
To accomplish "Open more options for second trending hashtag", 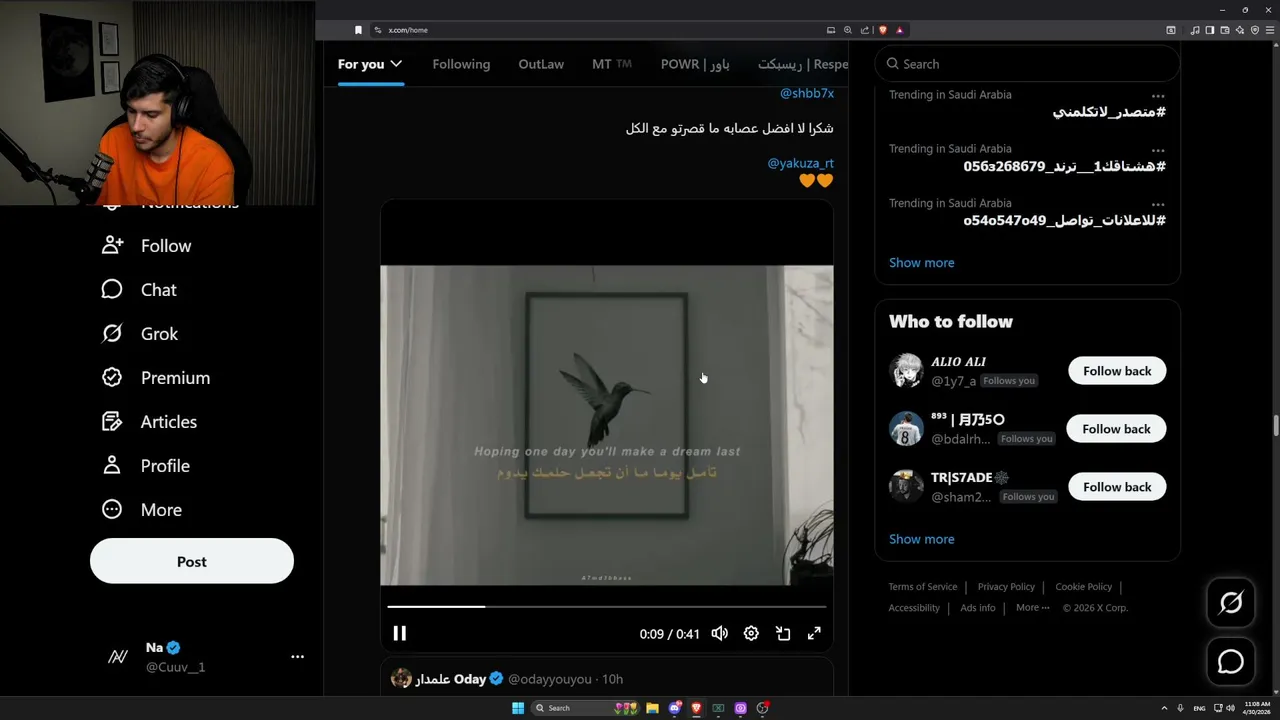I will (1158, 150).
